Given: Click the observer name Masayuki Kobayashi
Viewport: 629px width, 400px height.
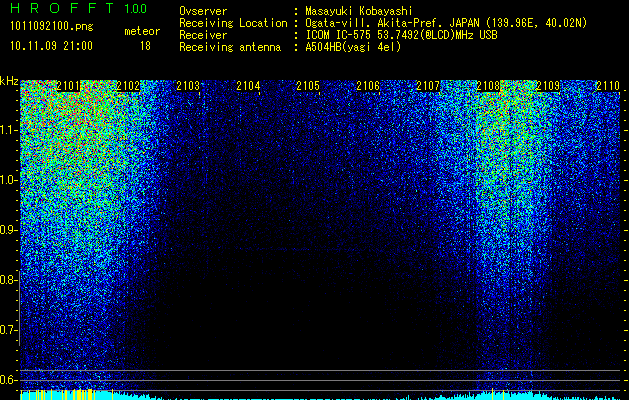Looking at the screenshot, I should click(x=359, y=11).
